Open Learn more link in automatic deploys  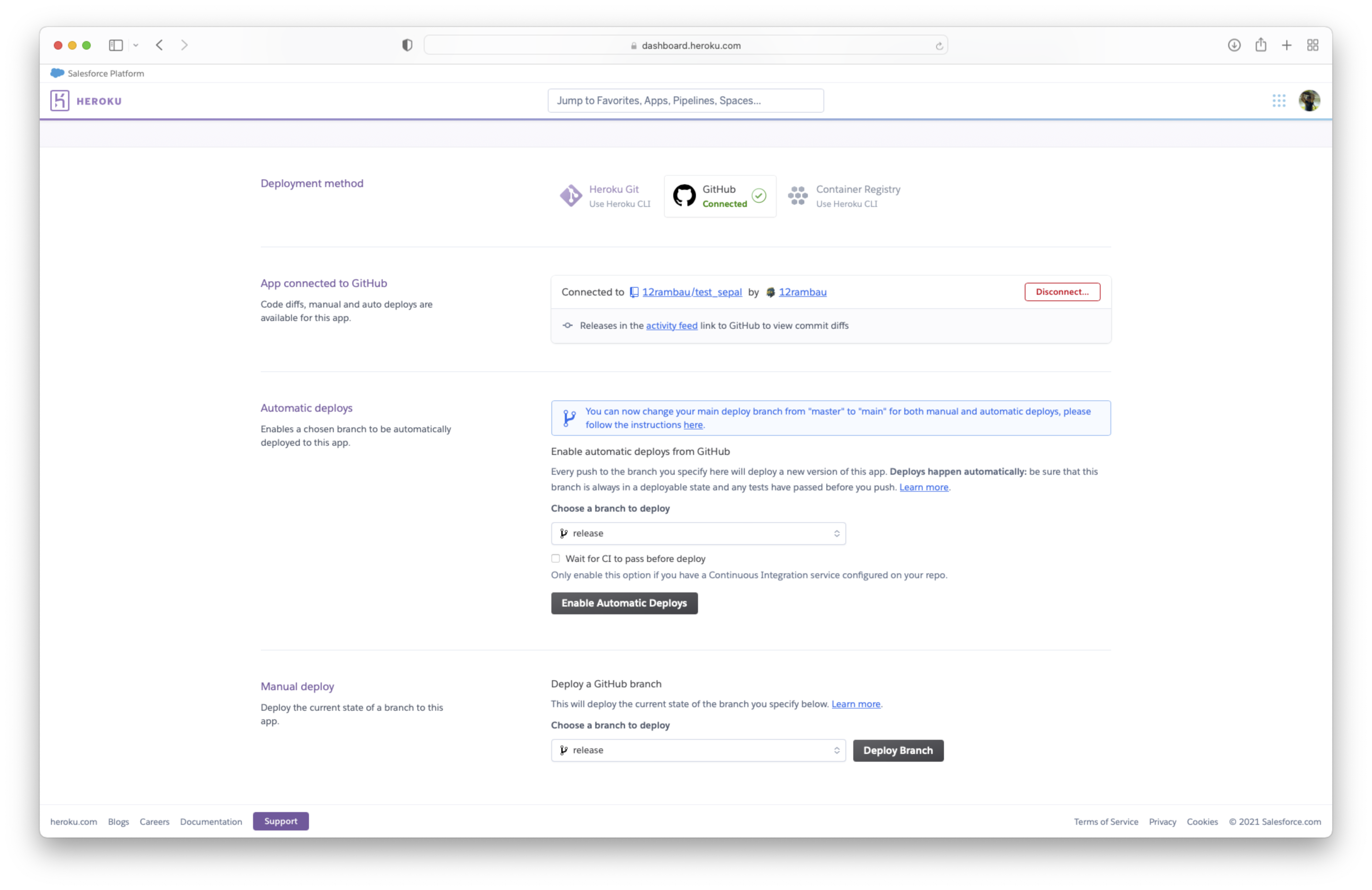point(923,488)
